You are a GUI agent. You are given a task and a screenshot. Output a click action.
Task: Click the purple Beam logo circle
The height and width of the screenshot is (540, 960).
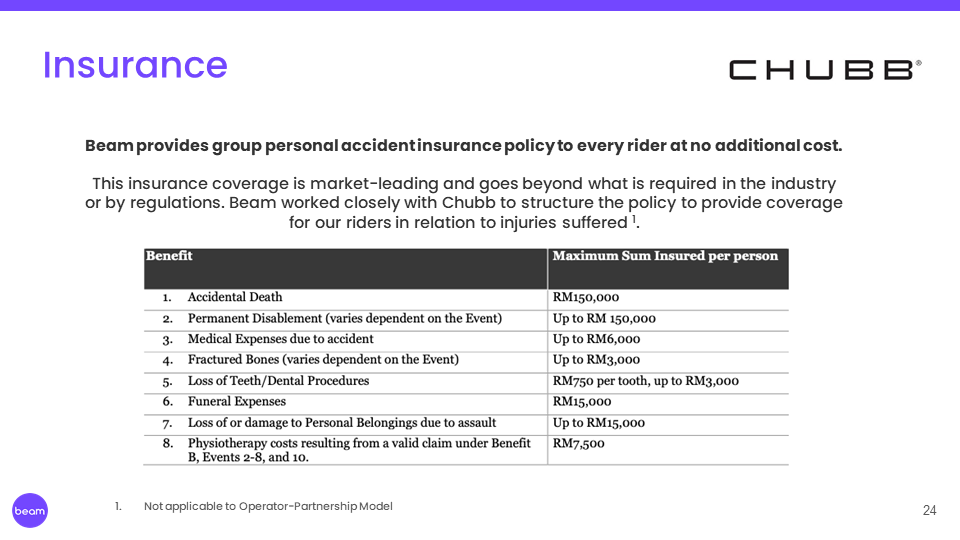30,510
